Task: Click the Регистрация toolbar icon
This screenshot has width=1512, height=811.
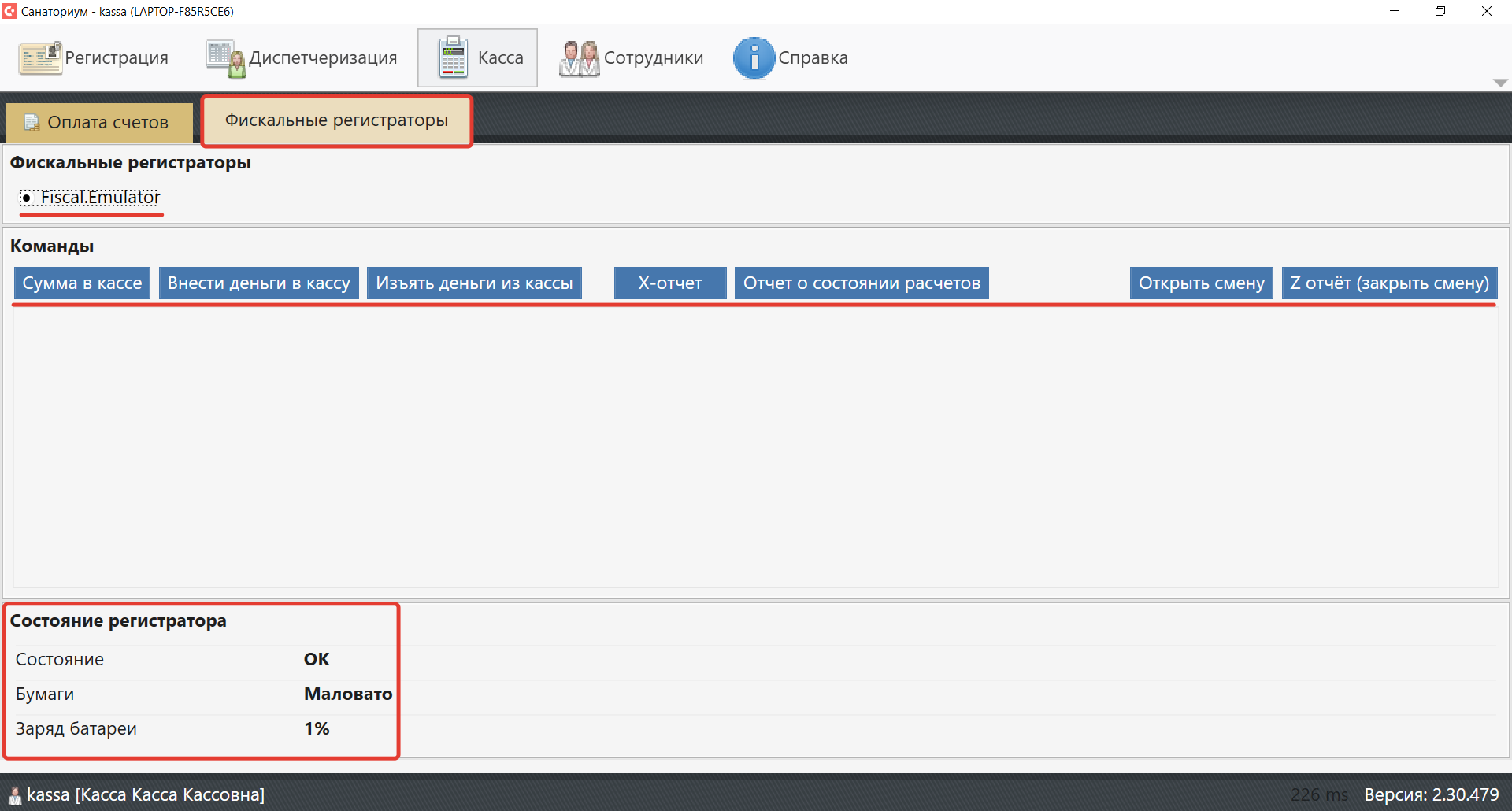Action: pos(40,58)
